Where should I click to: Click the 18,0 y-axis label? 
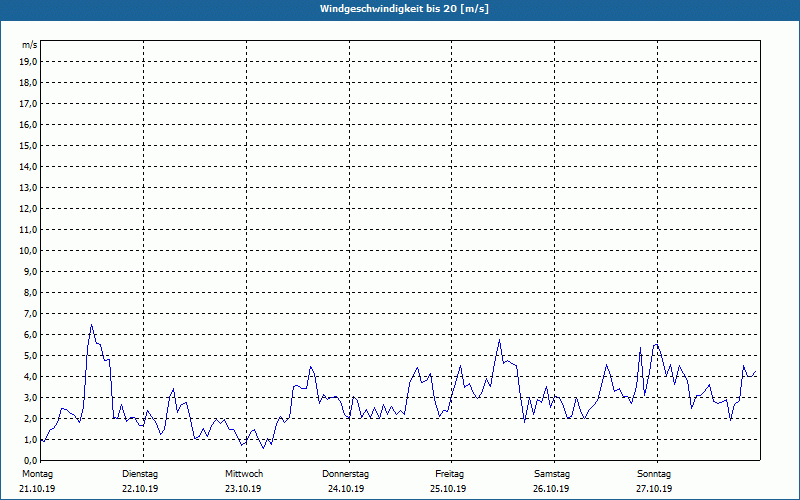point(29,83)
